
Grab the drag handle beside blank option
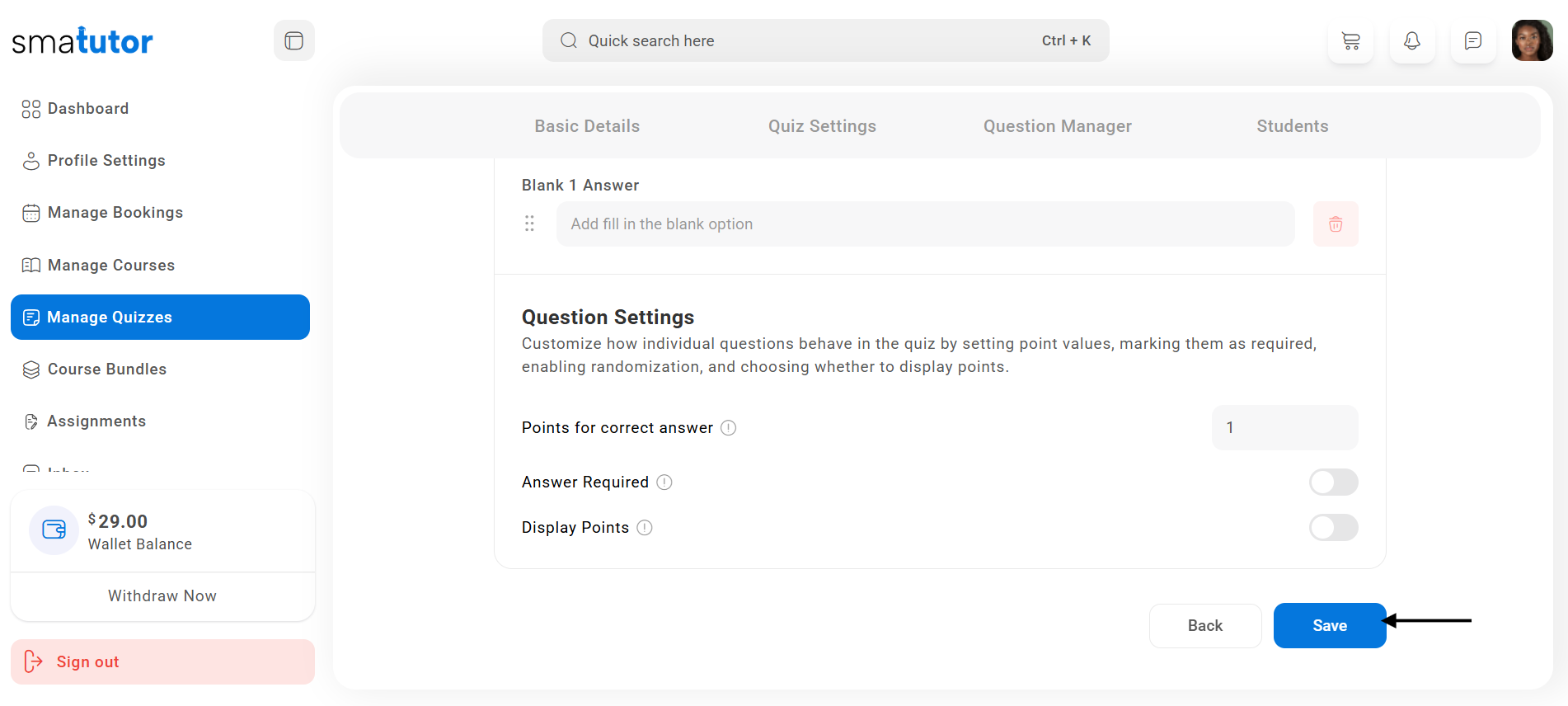tap(529, 224)
